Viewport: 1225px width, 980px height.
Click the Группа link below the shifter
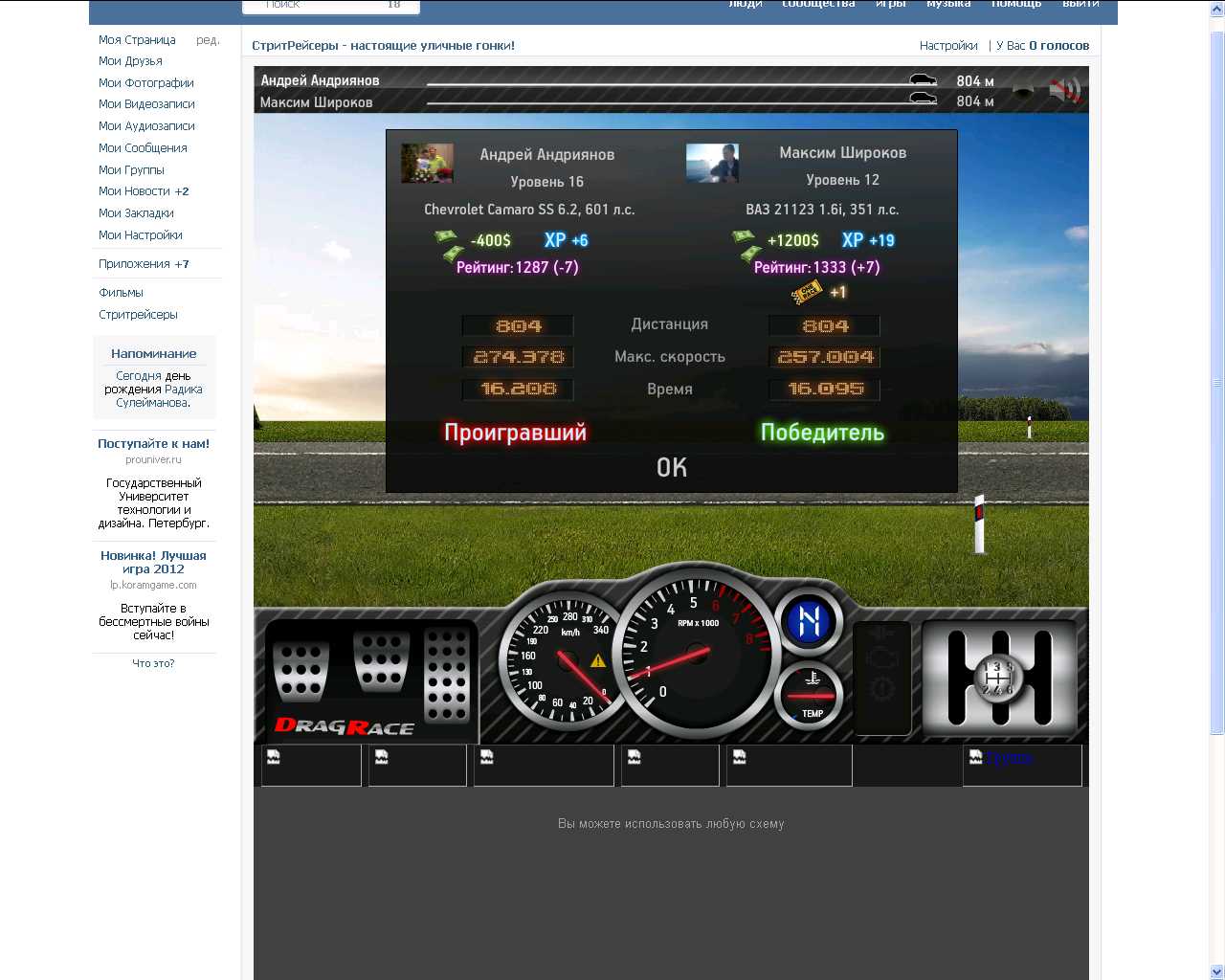click(1009, 758)
